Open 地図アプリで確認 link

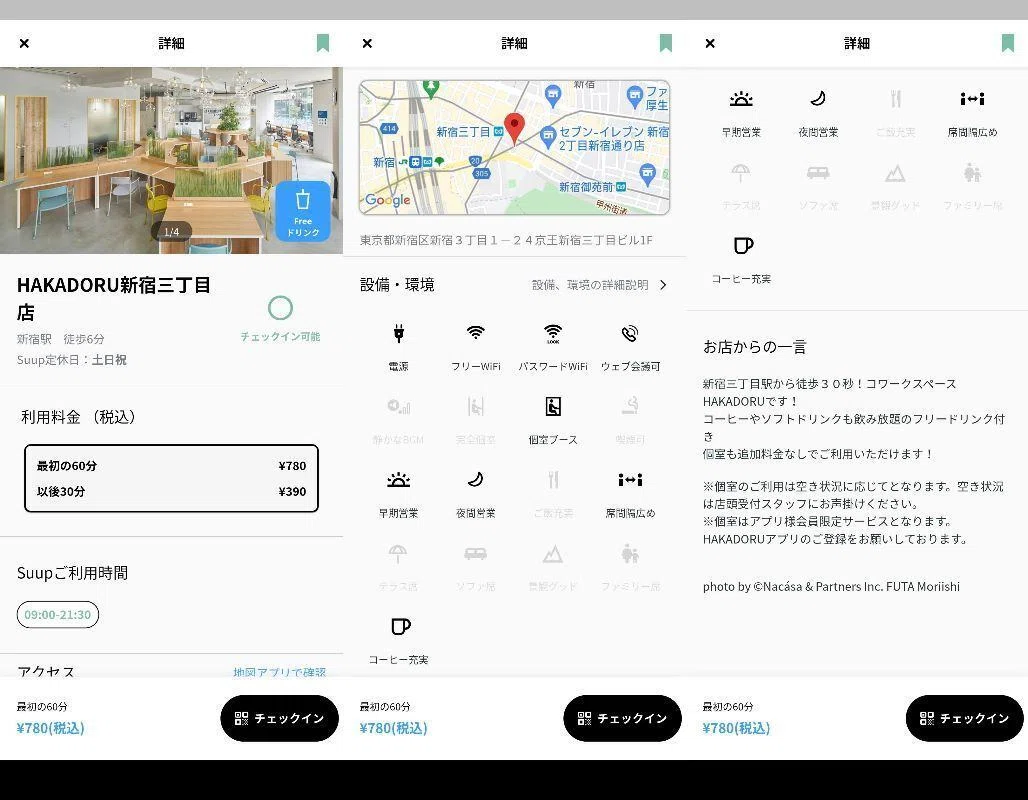click(x=279, y=672)
